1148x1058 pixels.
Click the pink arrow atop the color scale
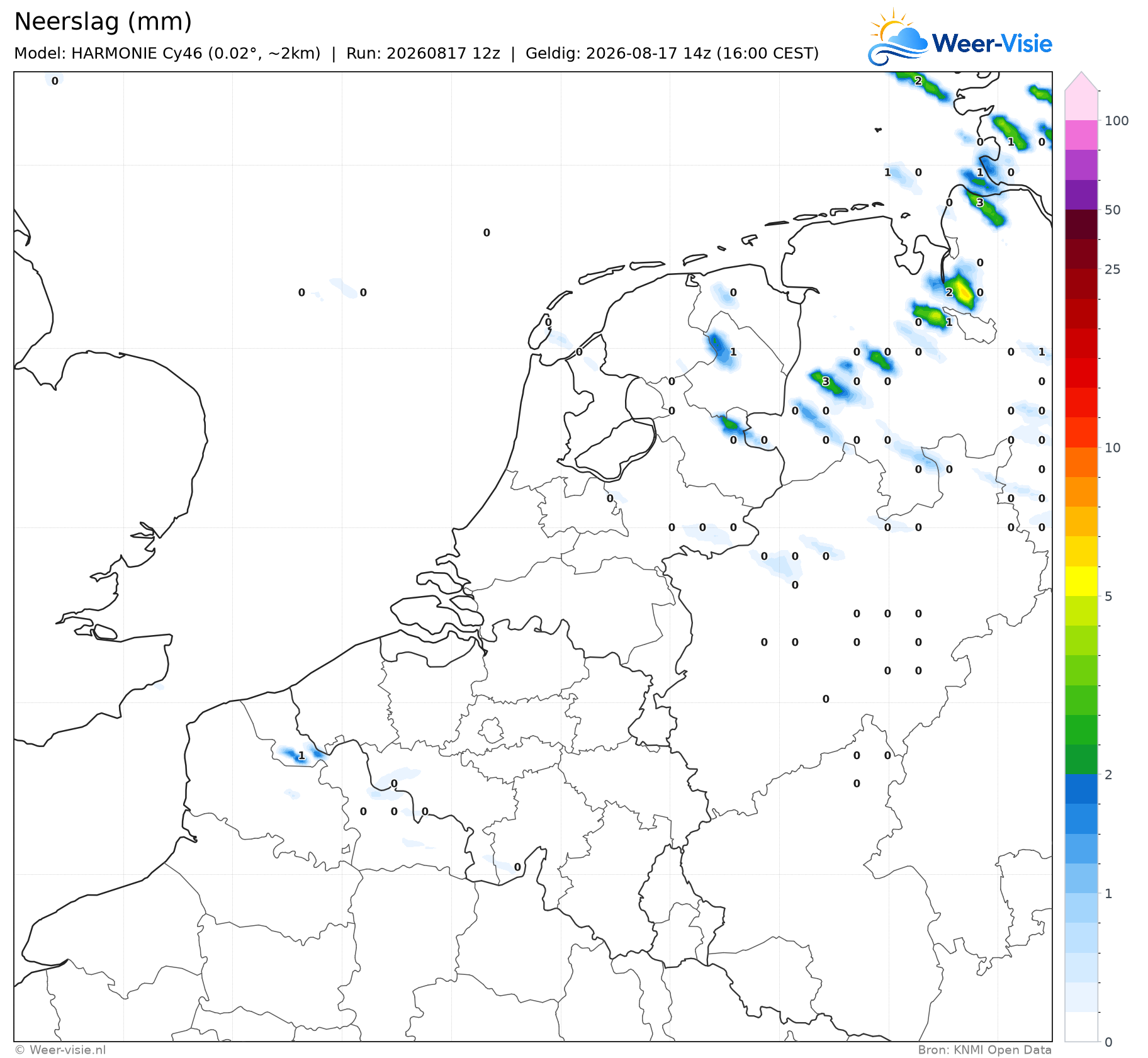tap(1081, 81)
